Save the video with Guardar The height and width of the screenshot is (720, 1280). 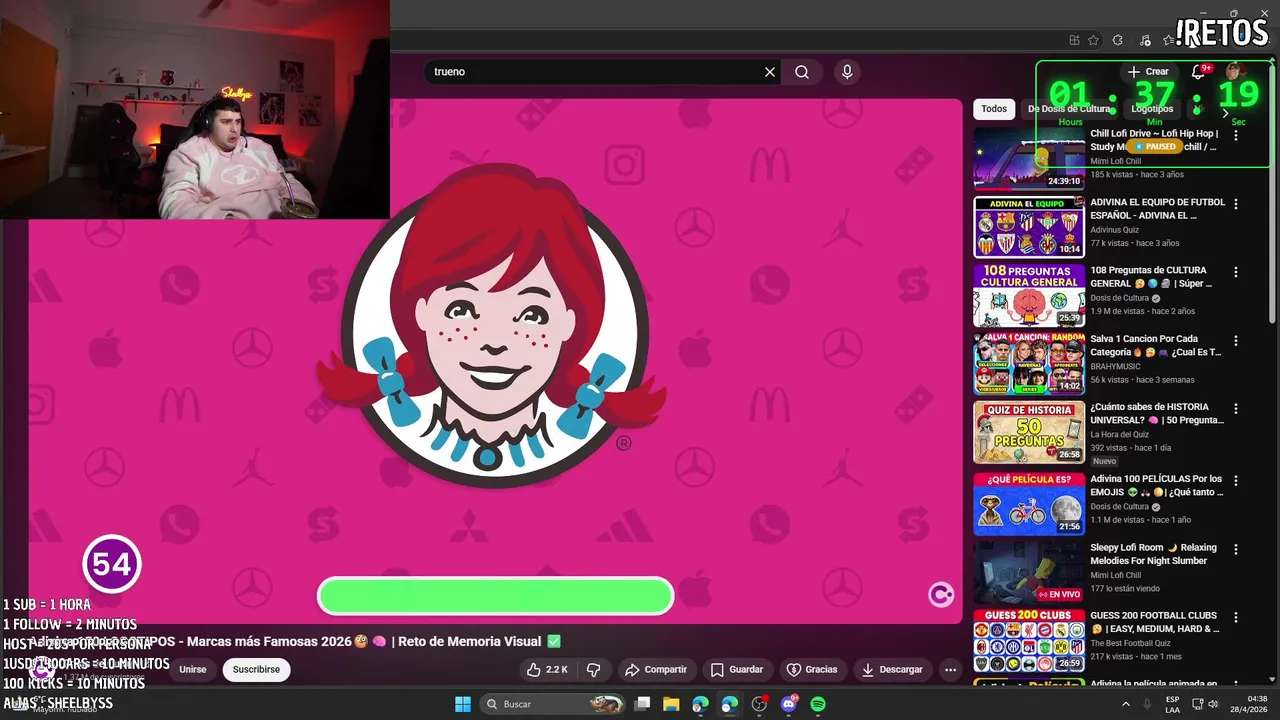[x=737, y=669]
